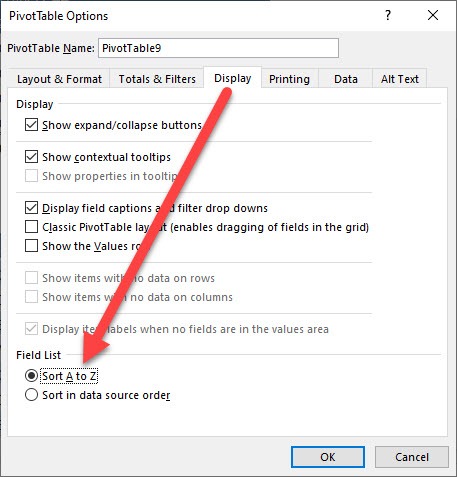Edit the PivotTable Name field
The width and height of the screenshot is (457, 477).
pyautogui.click(x=218, y=48)
